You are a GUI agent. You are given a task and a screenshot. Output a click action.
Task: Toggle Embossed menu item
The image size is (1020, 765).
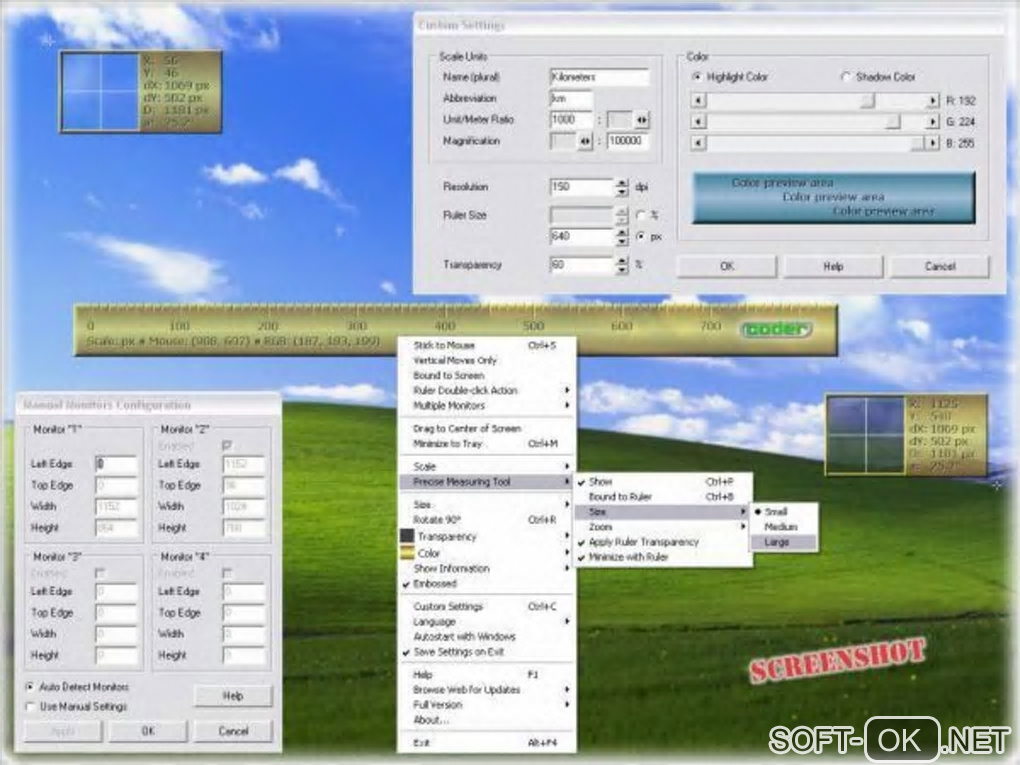[487, 584]
